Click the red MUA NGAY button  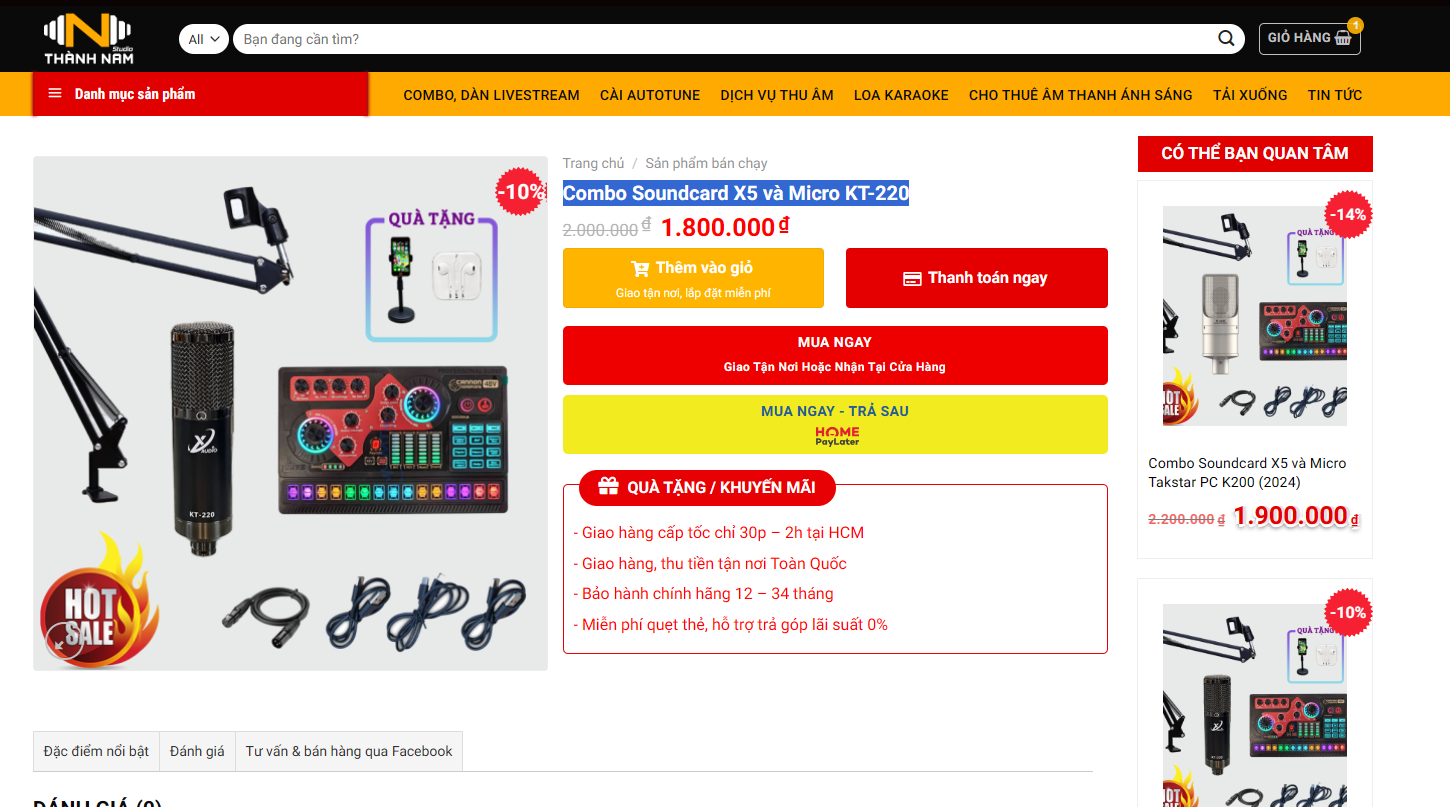pos(835,355)
